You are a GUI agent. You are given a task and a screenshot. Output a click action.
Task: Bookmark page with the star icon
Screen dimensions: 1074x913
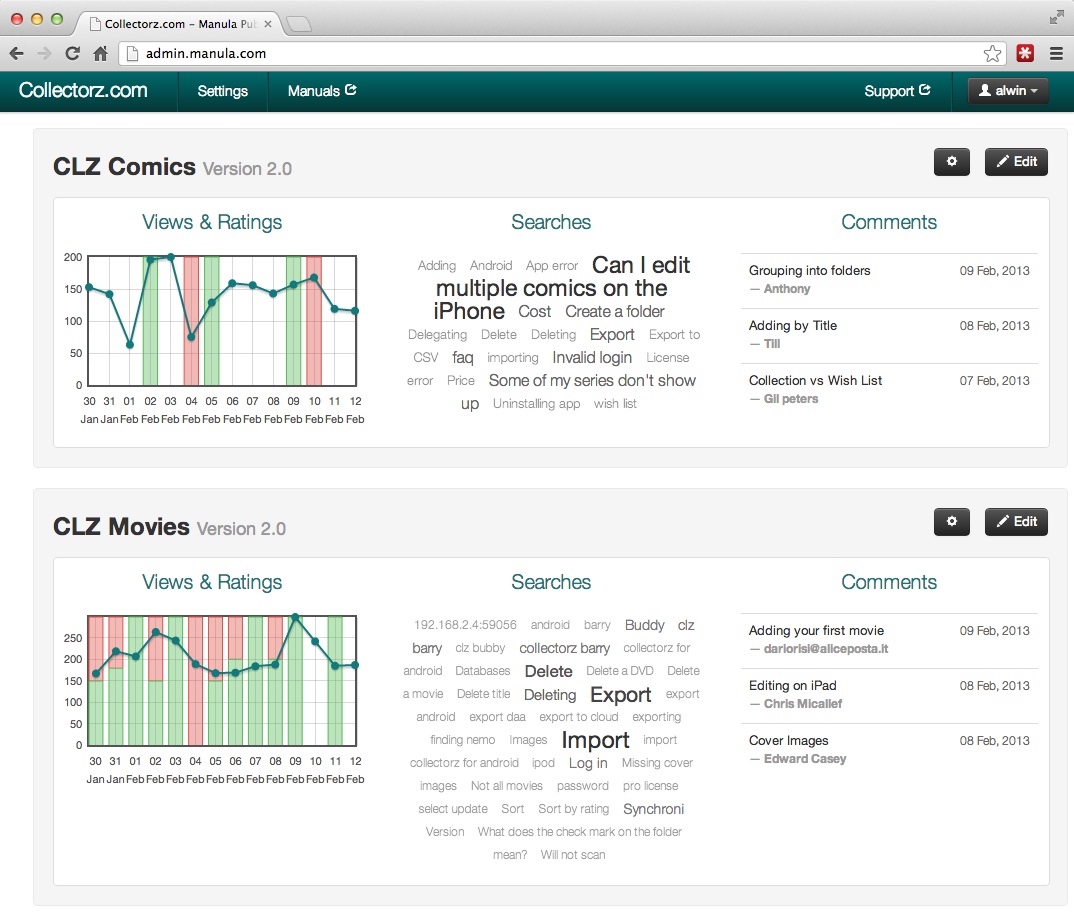[992, 53]
